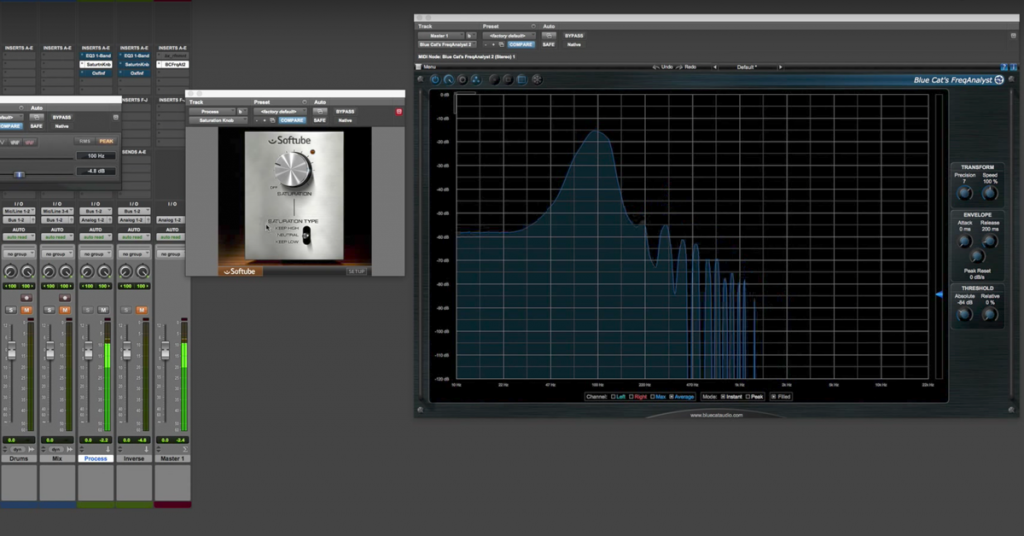Open factory default preset dropdown in FreqAnalyst window
1024x536 pixels.
[x=508, y=35]
